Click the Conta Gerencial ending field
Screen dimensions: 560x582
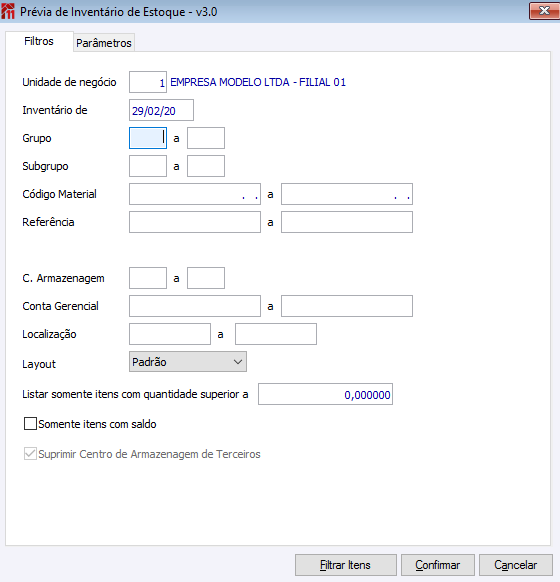pyautogui.click(x=347, y=306)
